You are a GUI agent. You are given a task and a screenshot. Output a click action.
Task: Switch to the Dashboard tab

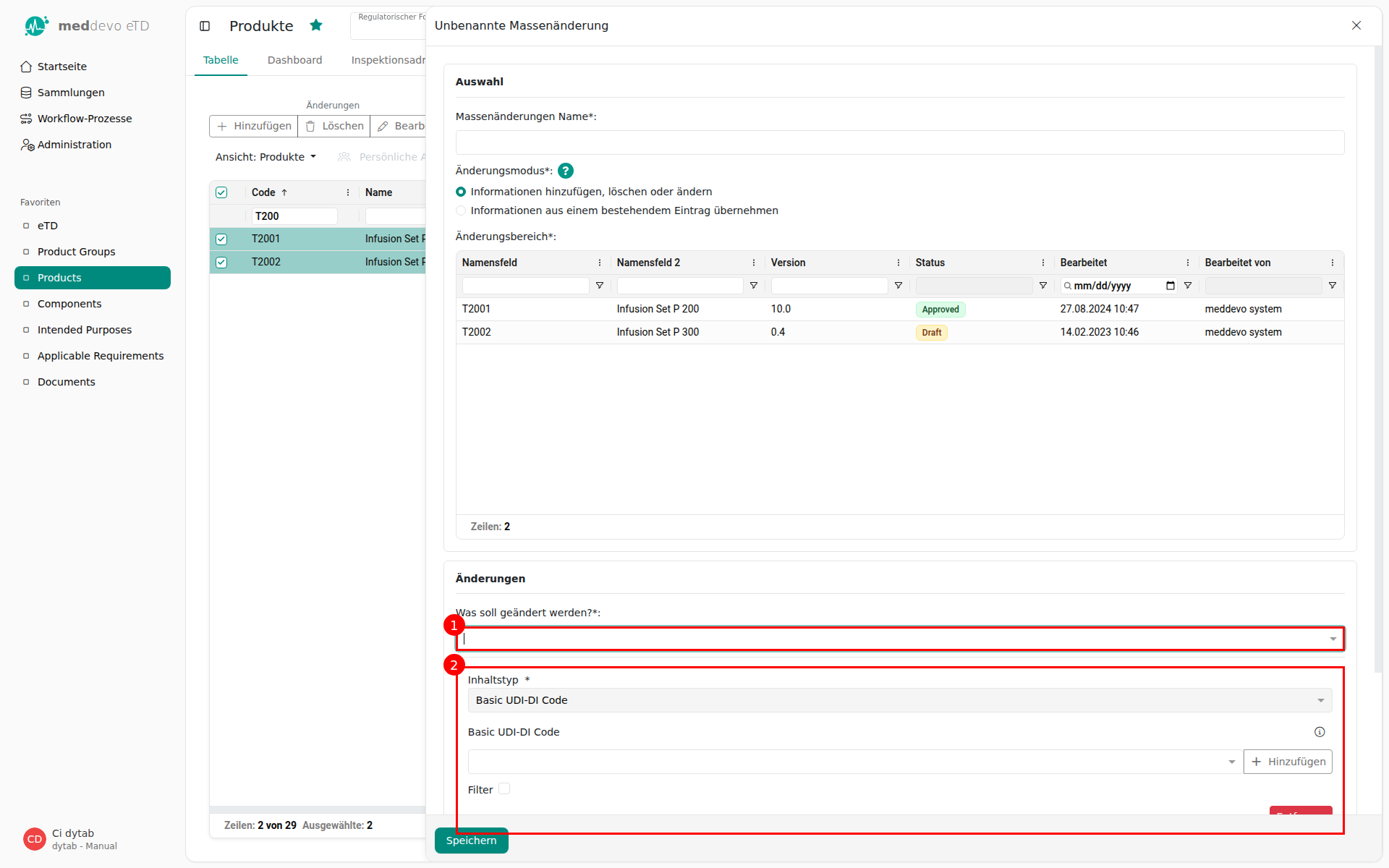pos(294,60)
